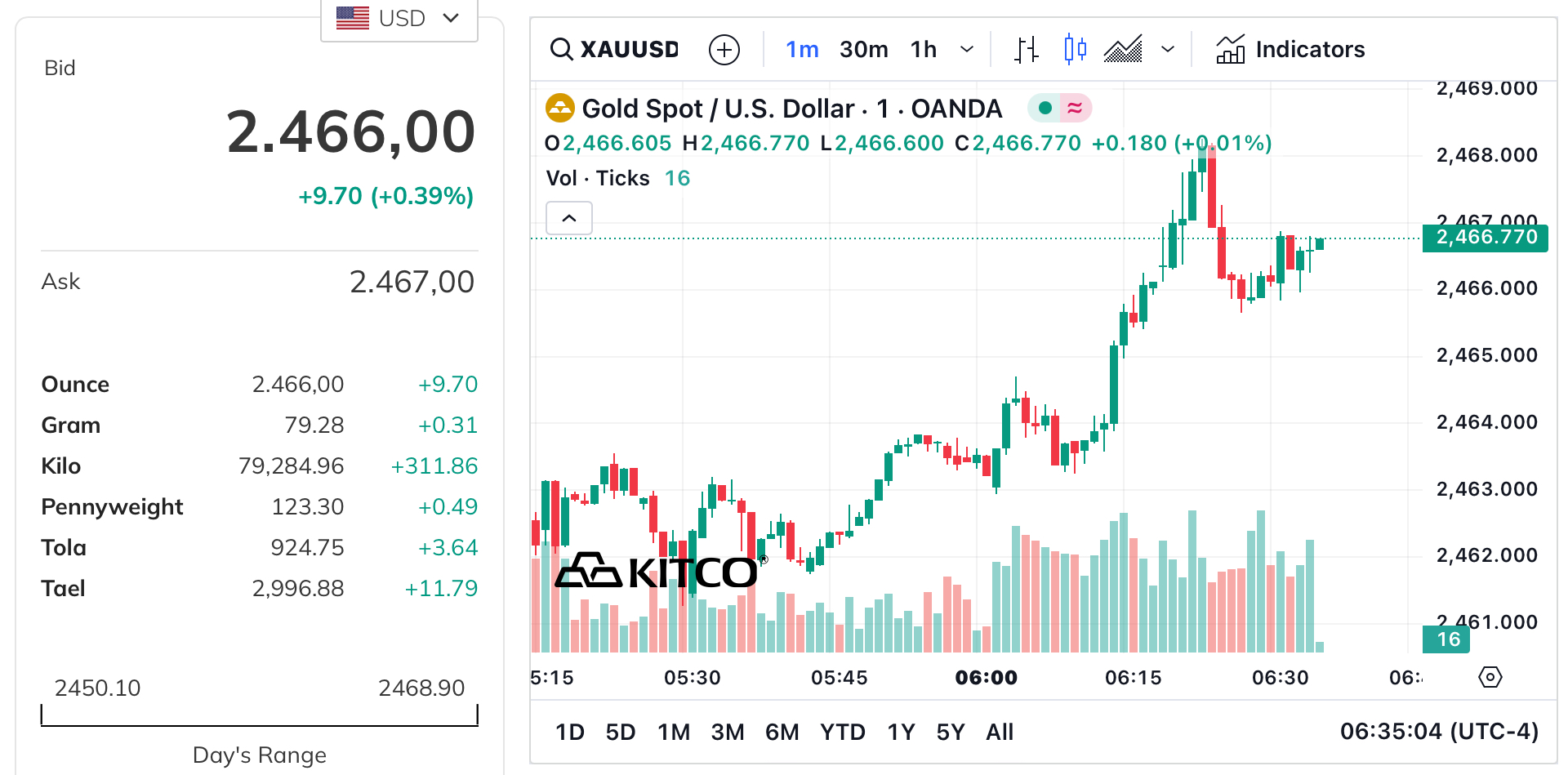The height and width of the screenshot is (775, 1568).
Task: Select the 1M date range
Action: [x=674, y=732]
